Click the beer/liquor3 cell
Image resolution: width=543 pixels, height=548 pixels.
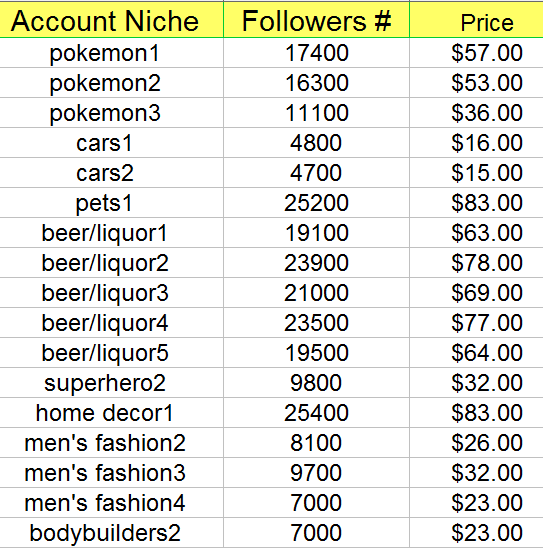tap(111, 293)
